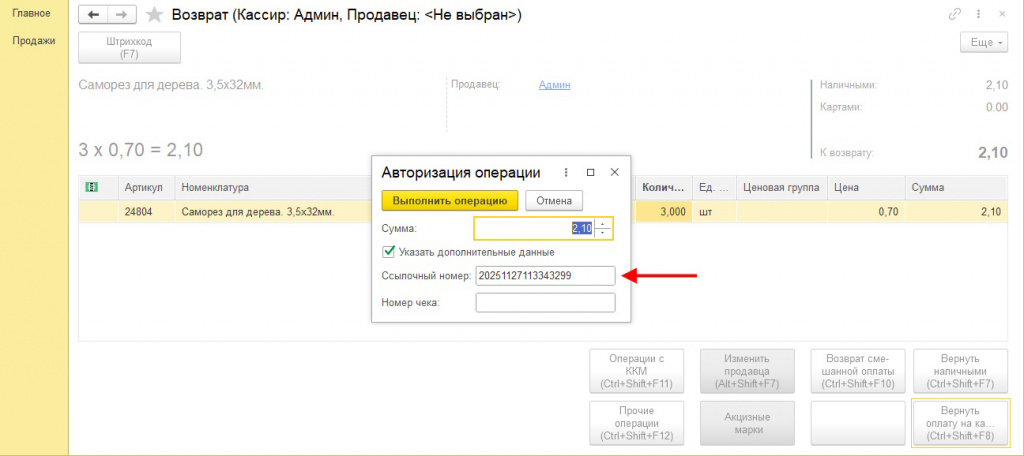
Task: Copy link using the chain icon
Action: (955, 14)
